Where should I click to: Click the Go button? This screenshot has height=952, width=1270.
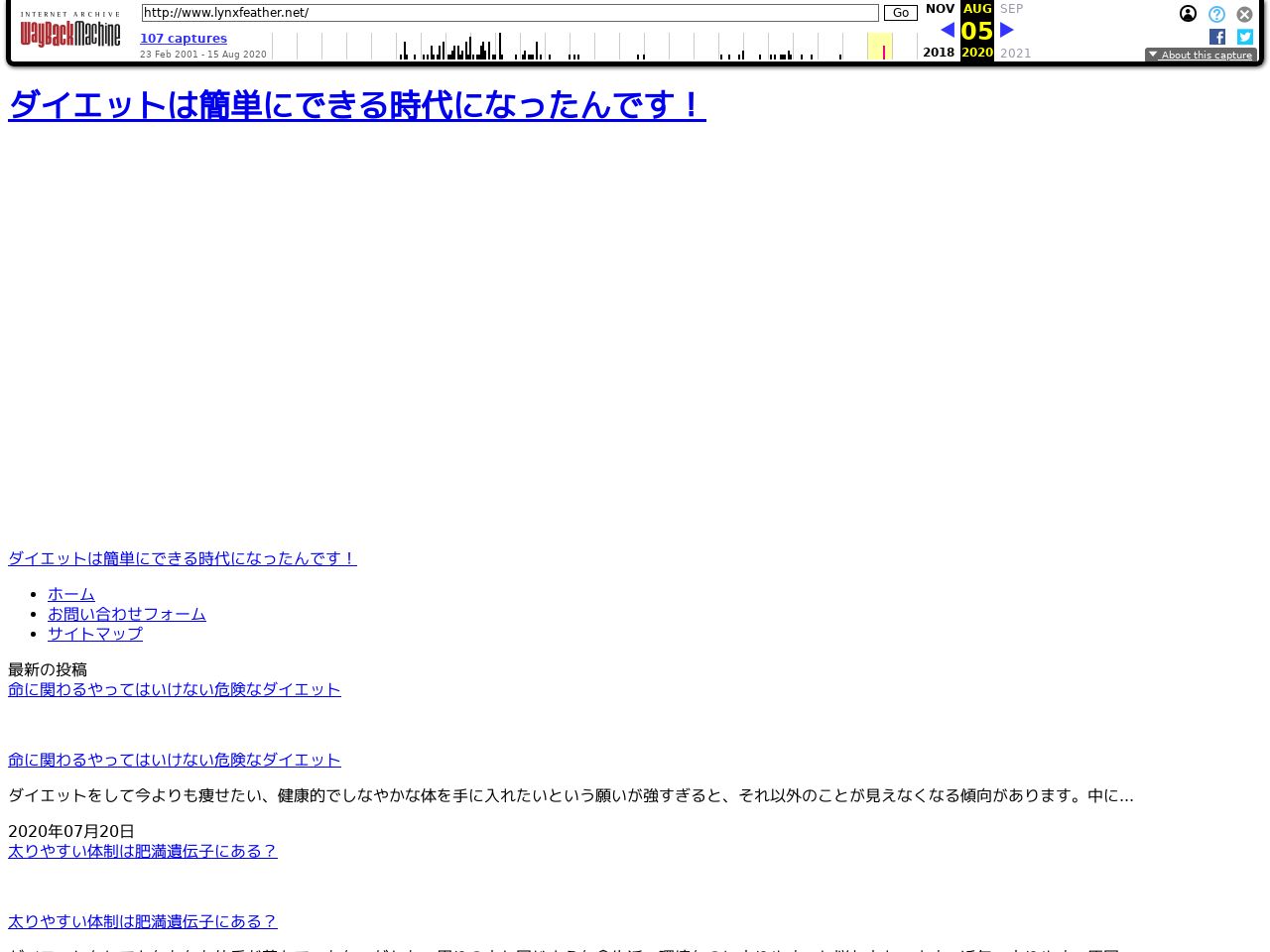900,13
